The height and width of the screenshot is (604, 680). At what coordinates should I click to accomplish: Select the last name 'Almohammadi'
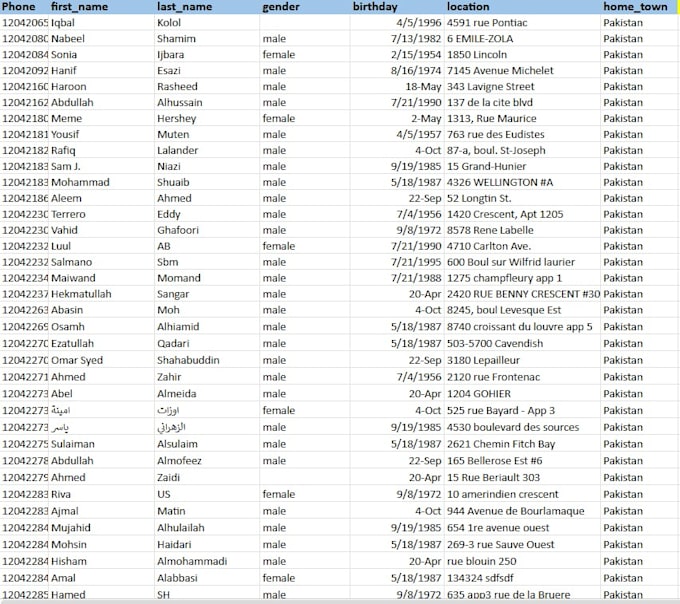(192, 562)
